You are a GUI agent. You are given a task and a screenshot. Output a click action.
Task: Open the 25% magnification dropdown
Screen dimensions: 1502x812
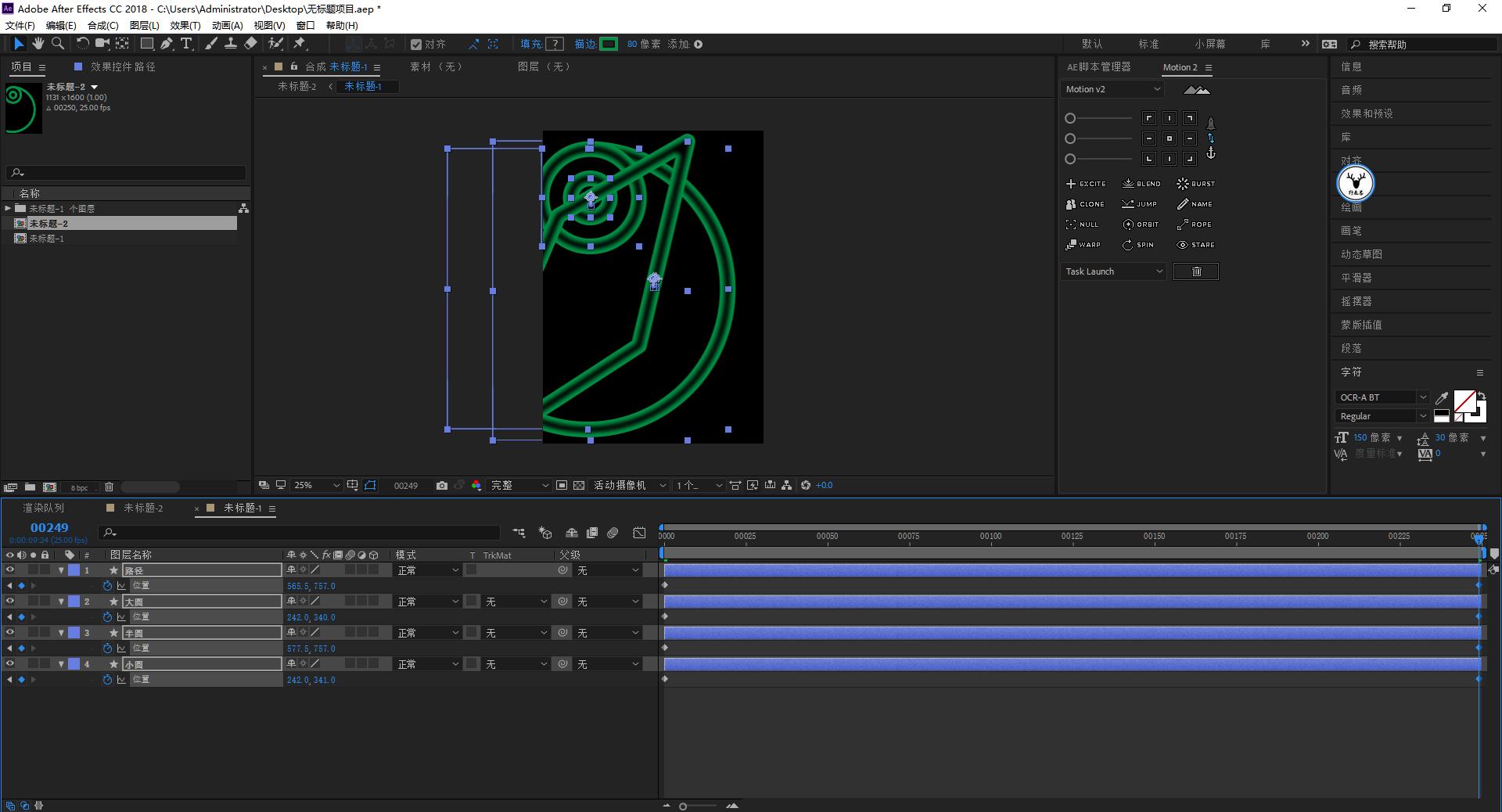pyautogui.click(x=317, y=485)
